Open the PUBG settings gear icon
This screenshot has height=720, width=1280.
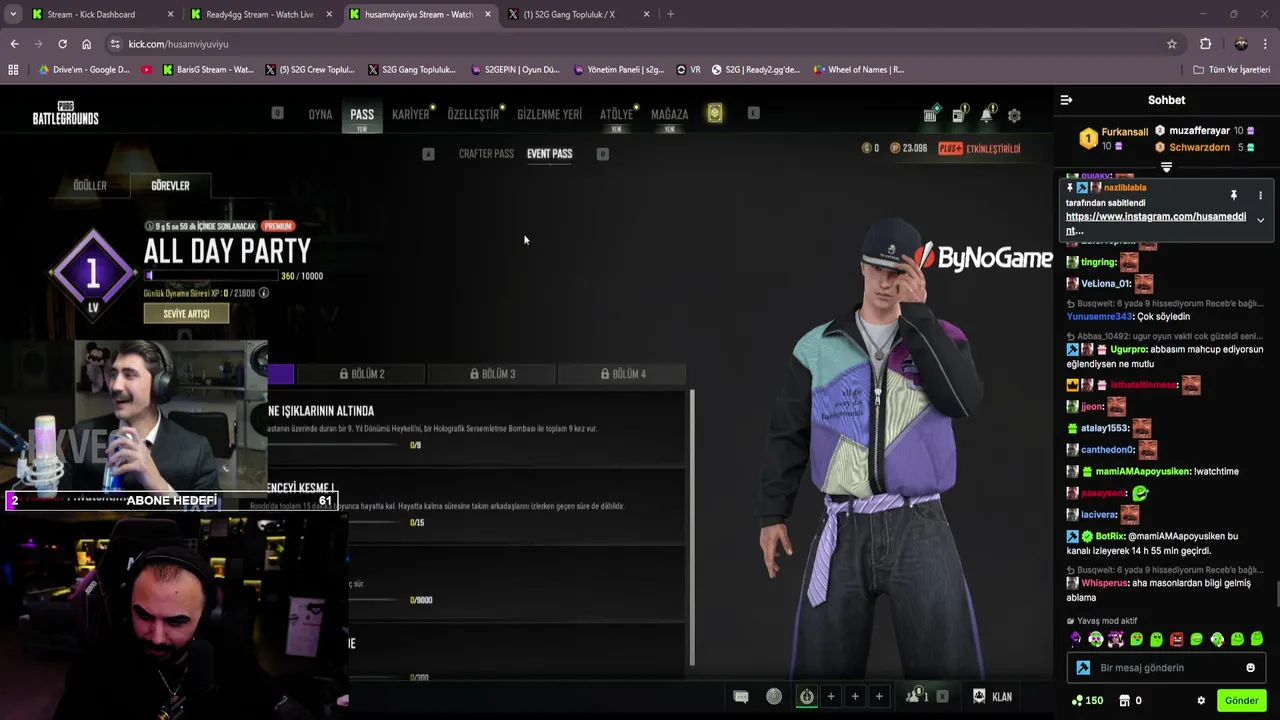[x=1014, y=115]
